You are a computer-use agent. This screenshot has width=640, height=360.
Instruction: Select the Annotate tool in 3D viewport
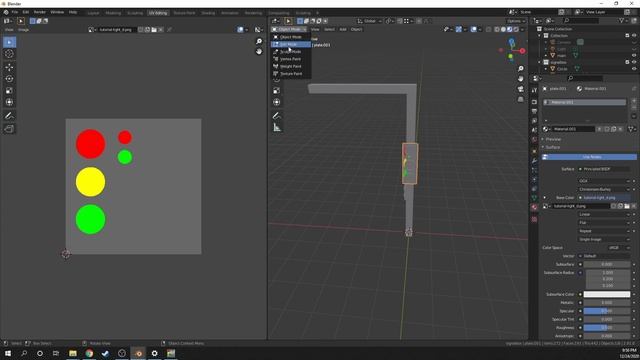click(x=277, y=116)
